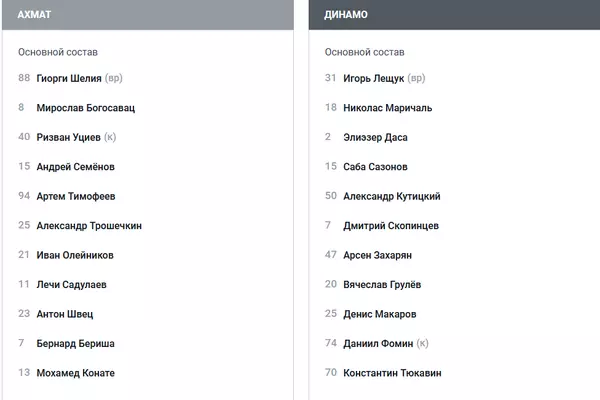This screenshot has height=400, width=600.
Task: Open goalkeeper Гиорги Шелия's profile
Action: 70,78
